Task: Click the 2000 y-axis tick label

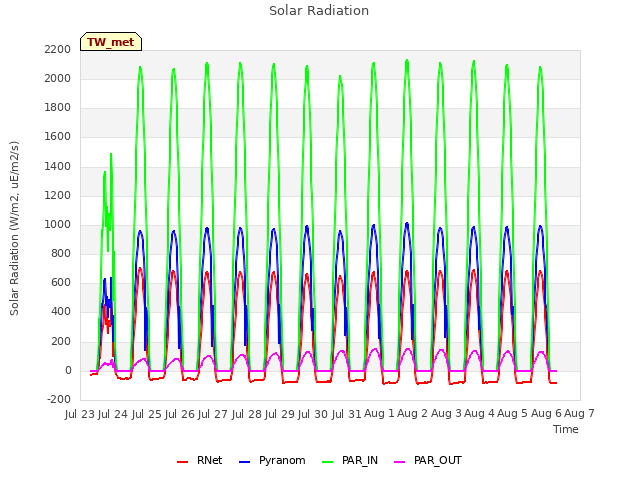Action: (58, 78)
